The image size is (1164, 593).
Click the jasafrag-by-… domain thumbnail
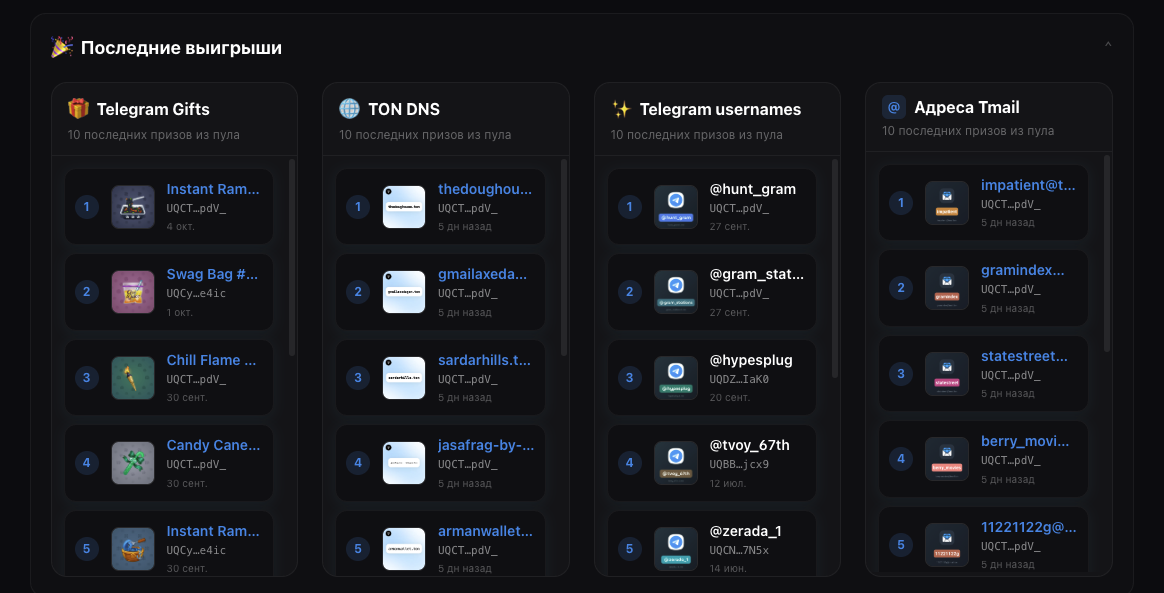[x=404, y=463]
